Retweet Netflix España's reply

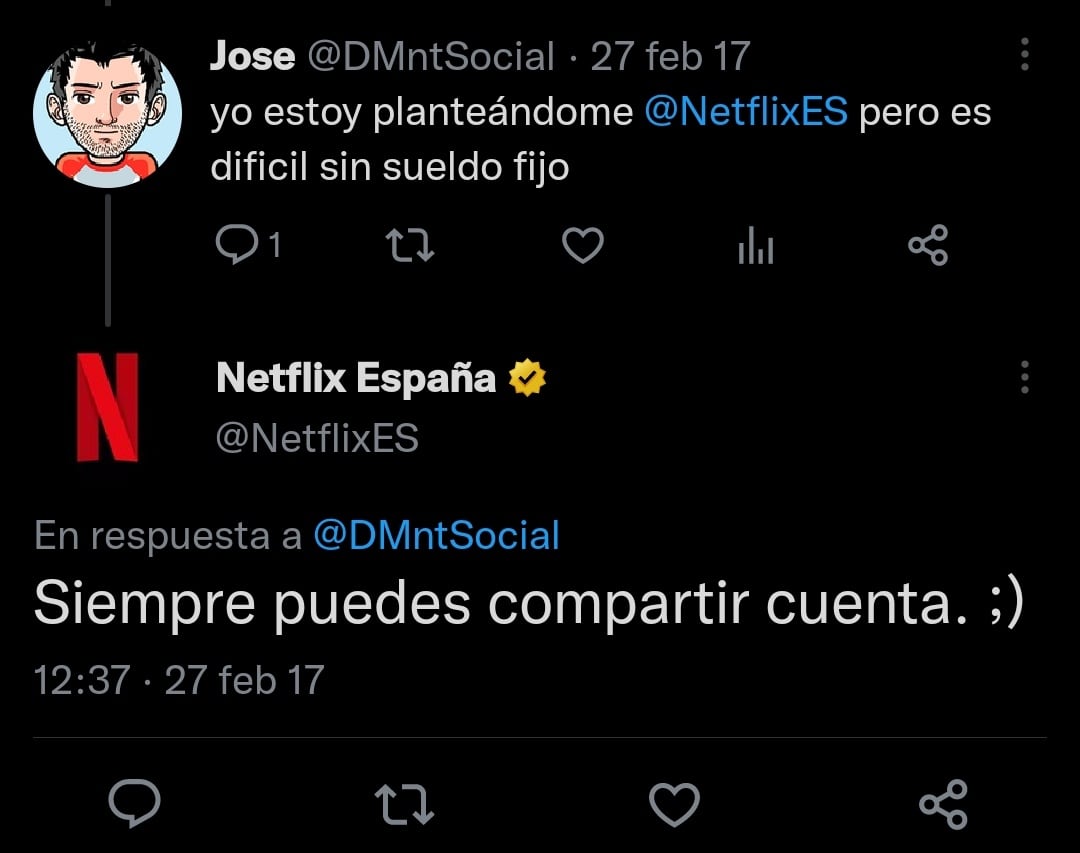[404, 803]
